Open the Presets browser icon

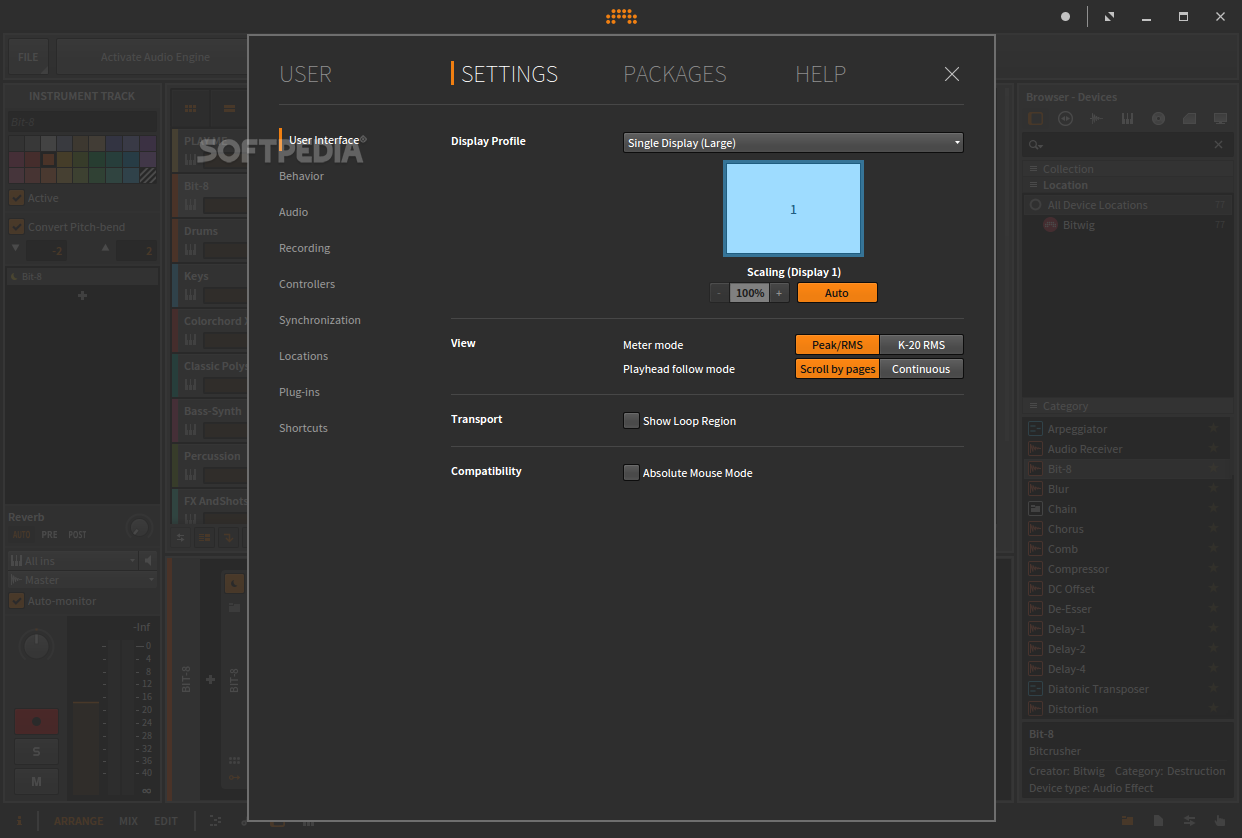point(1066,118)
